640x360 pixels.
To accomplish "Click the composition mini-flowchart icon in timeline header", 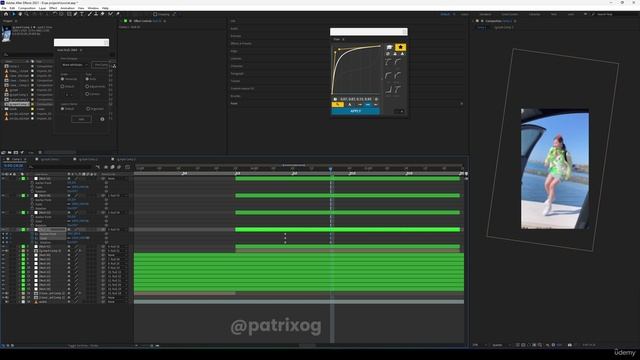I will (x=98, y=167).
